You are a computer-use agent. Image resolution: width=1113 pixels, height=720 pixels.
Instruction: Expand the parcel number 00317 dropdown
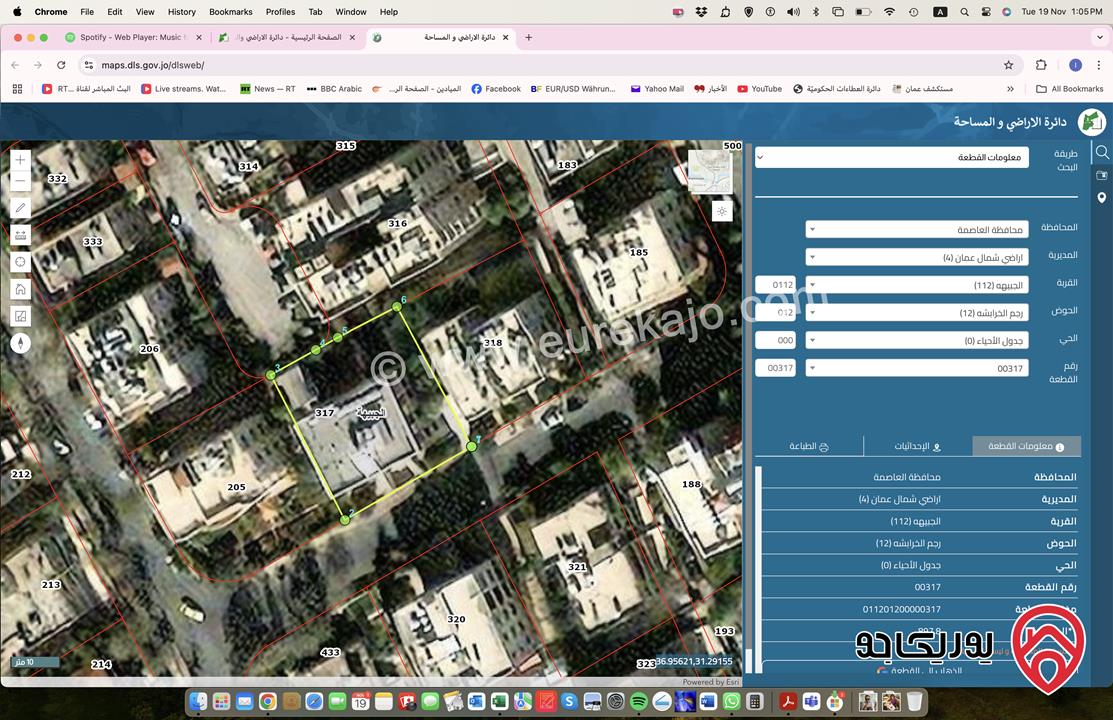(x=917, y=368)
